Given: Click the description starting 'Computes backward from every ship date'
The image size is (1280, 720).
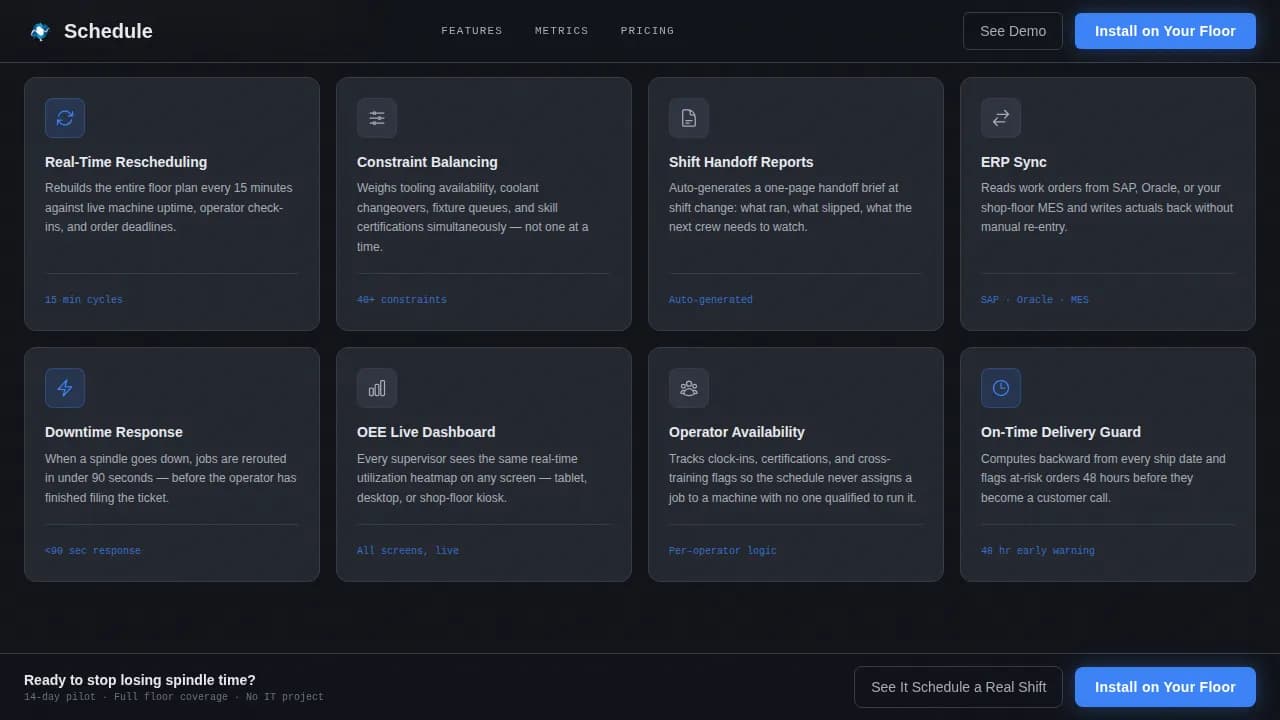Looking at the screenshot, I should click(1103, 478).
